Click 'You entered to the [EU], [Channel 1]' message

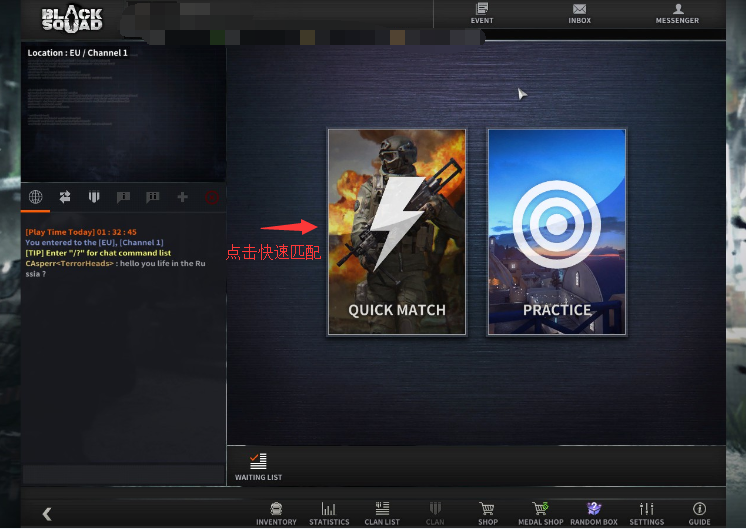(94, 243)
